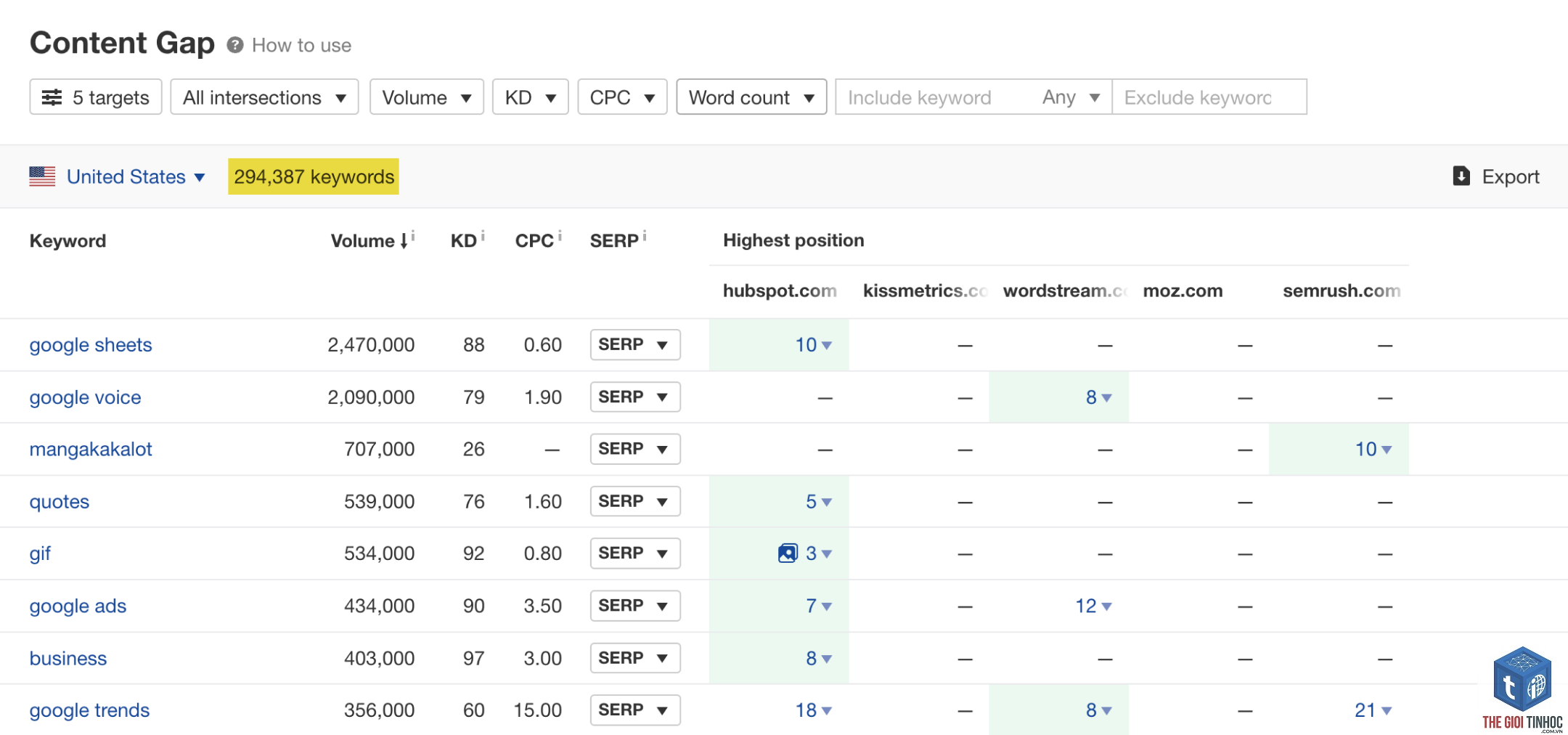Click the 294,387 keywords count
The height and width of the screenshot is (735, 1568).
pyautogui.click(x=314, y=176)
